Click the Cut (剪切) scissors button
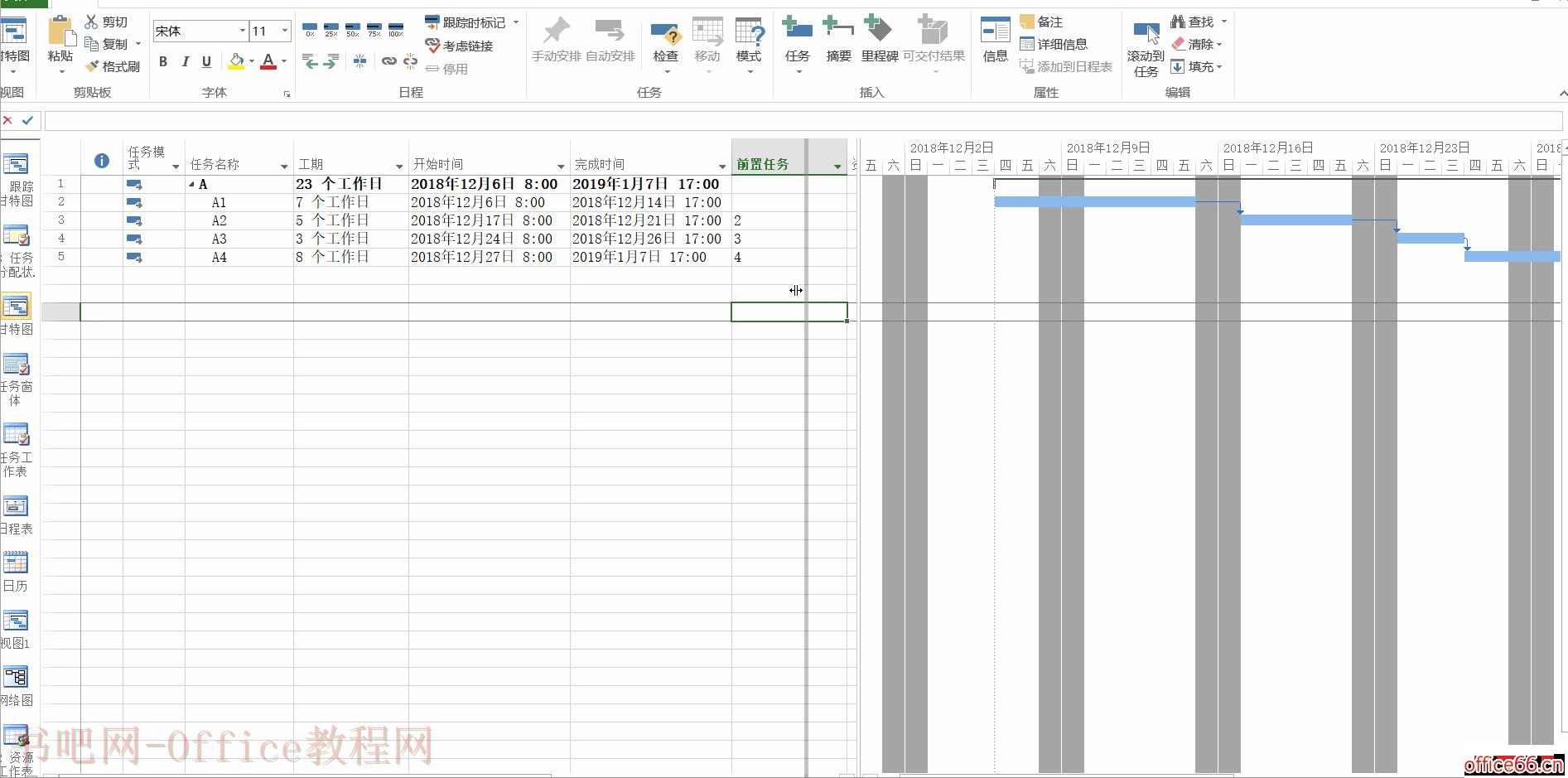 [x=106, y=22]
